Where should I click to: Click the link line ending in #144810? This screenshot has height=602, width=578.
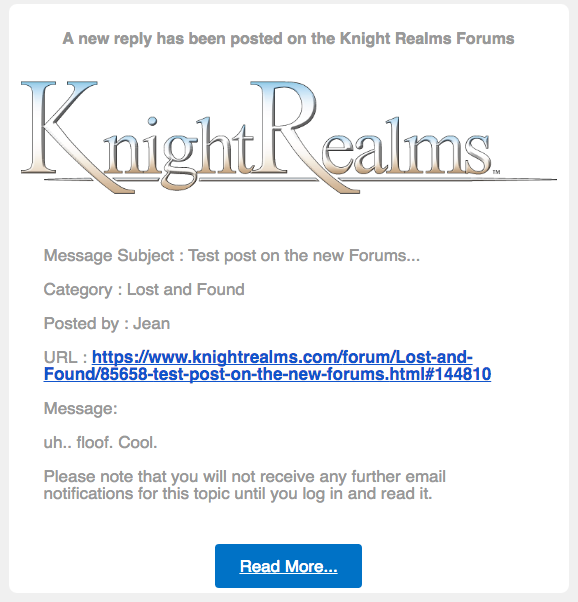tap(267, 374)
